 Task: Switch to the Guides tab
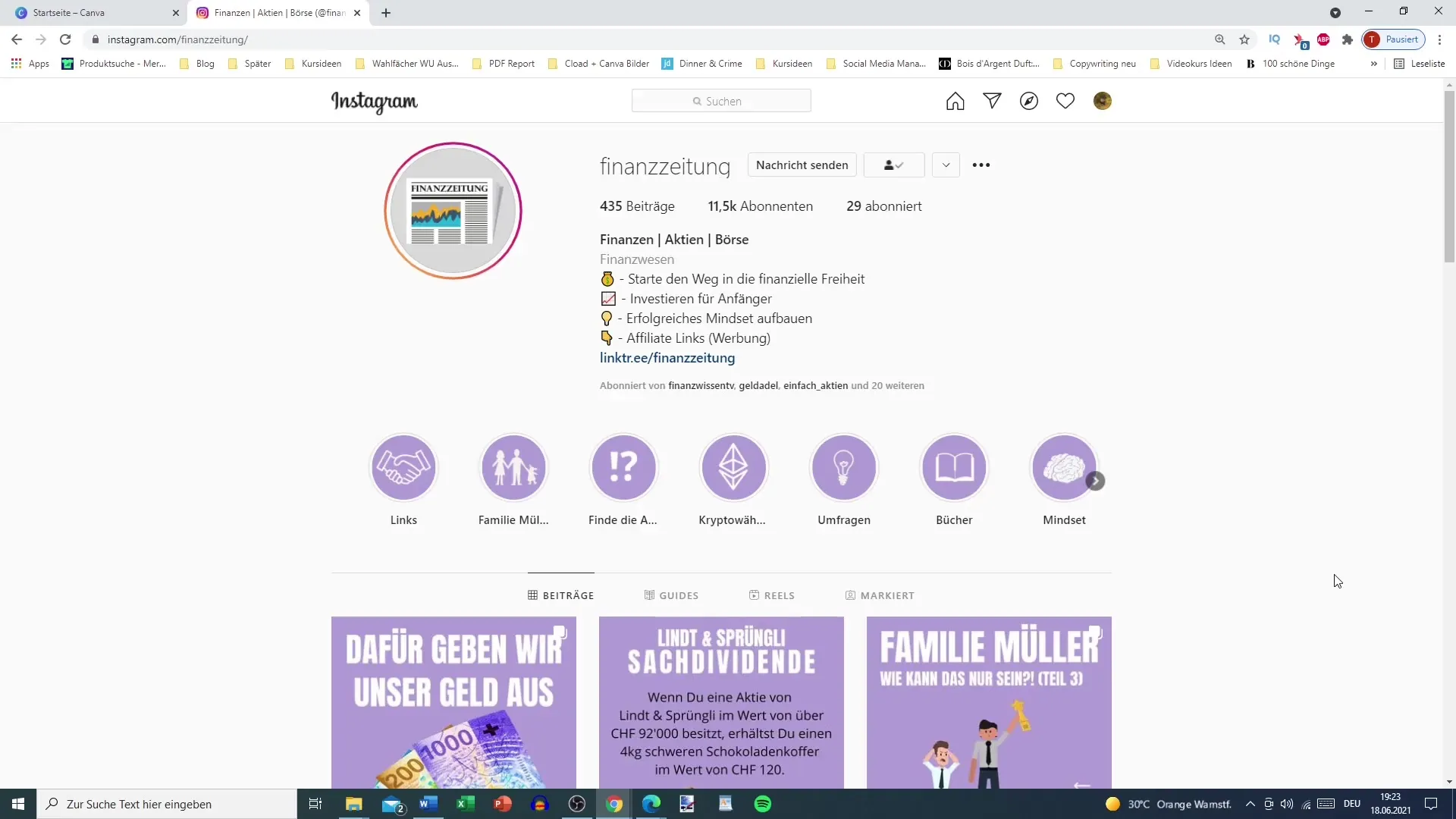671,595
